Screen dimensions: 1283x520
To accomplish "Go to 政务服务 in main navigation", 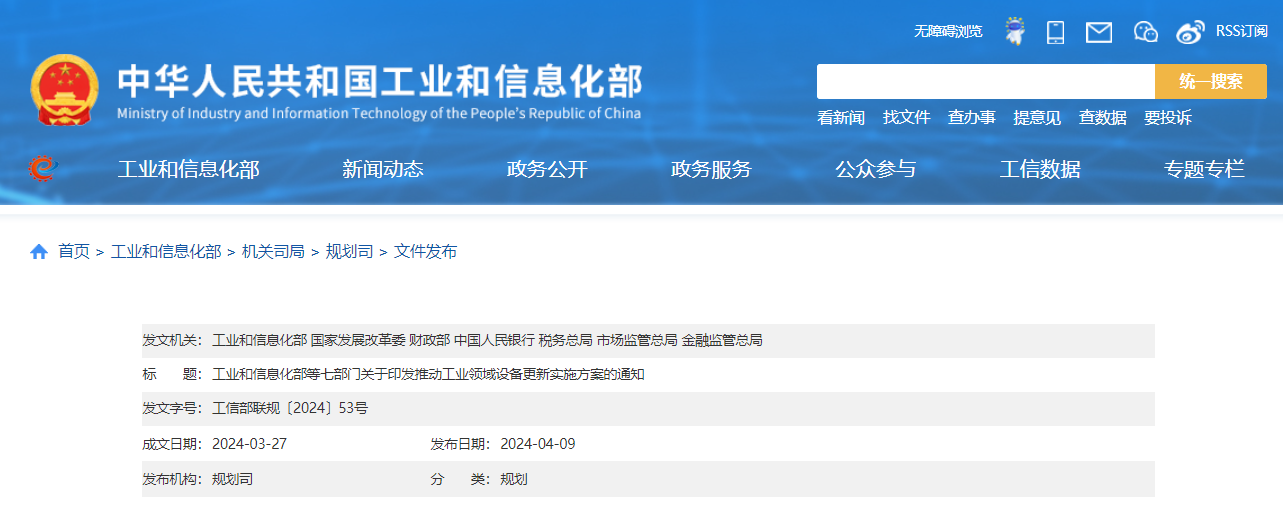I will (x=711, y=170).
